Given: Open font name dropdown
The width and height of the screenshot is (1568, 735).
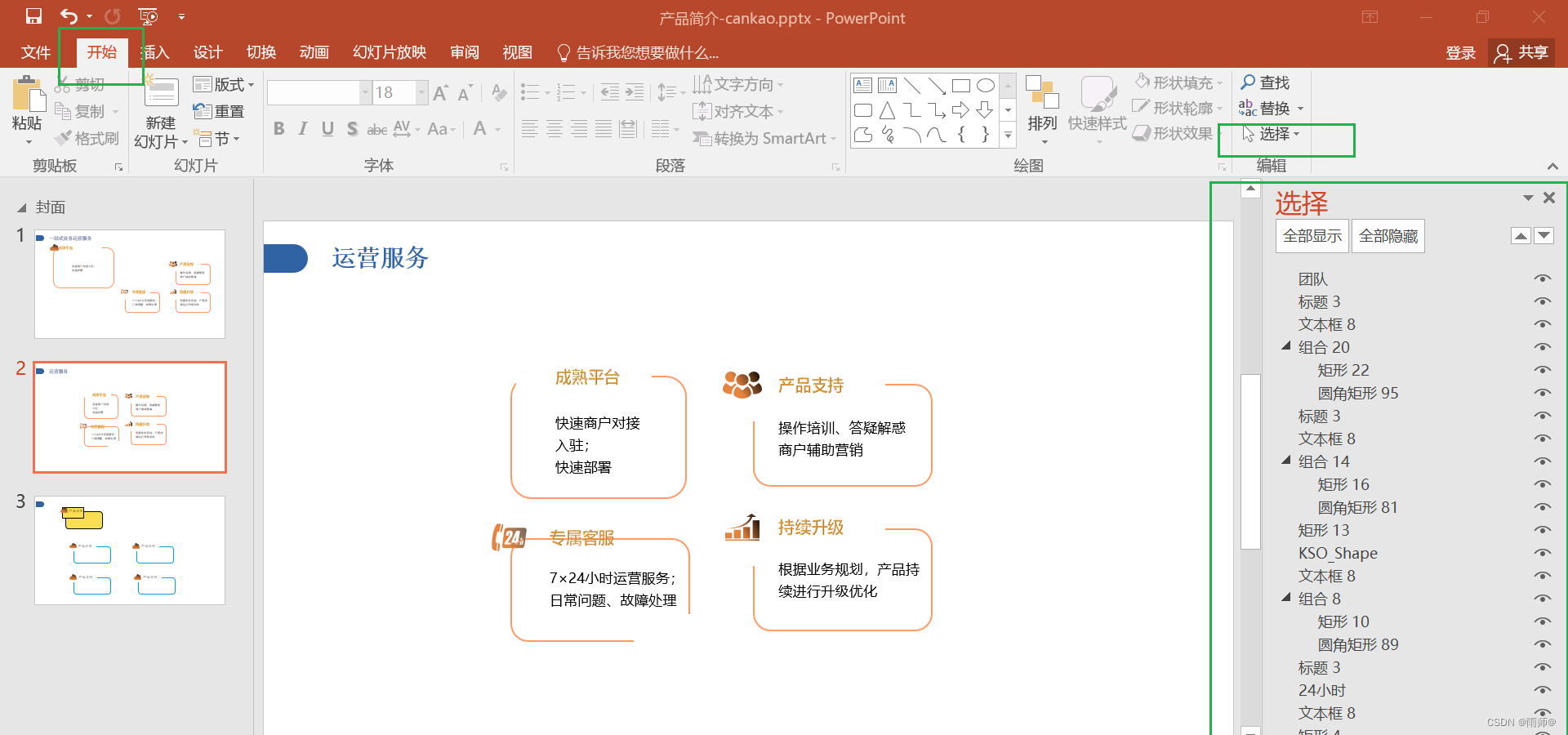Looking at the screenshot, I should tap(365, 92).
